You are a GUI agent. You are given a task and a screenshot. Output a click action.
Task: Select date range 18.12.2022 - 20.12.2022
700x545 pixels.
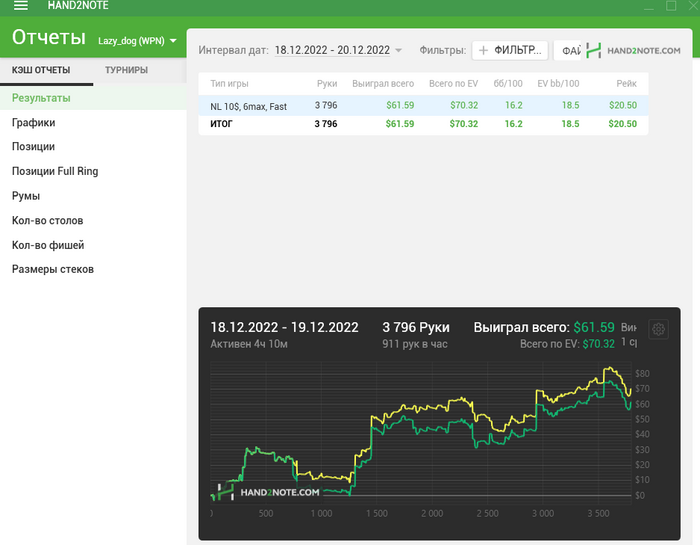tap(332, 50)
